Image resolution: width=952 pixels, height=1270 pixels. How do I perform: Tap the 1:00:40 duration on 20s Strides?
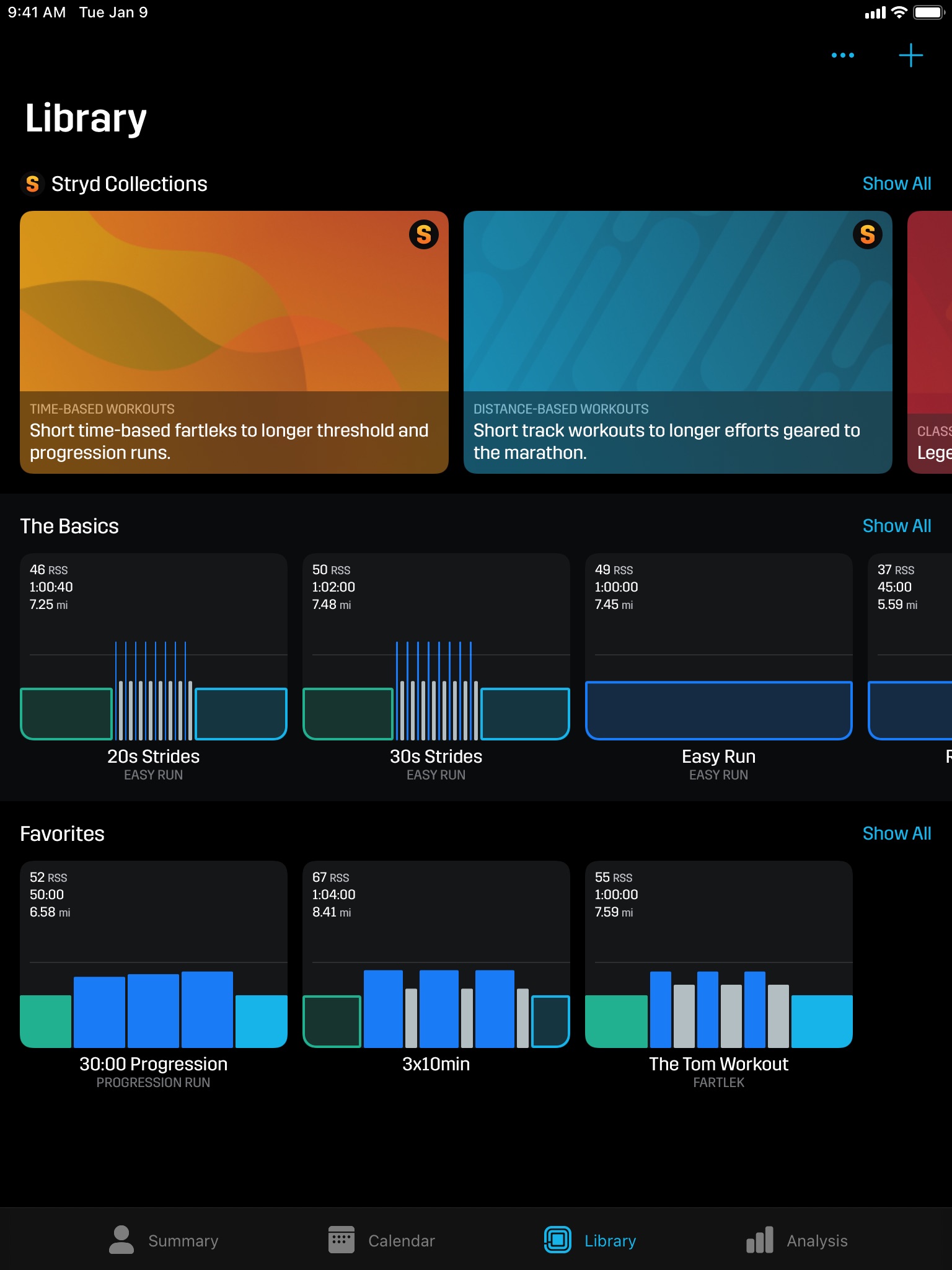(51, 587)
